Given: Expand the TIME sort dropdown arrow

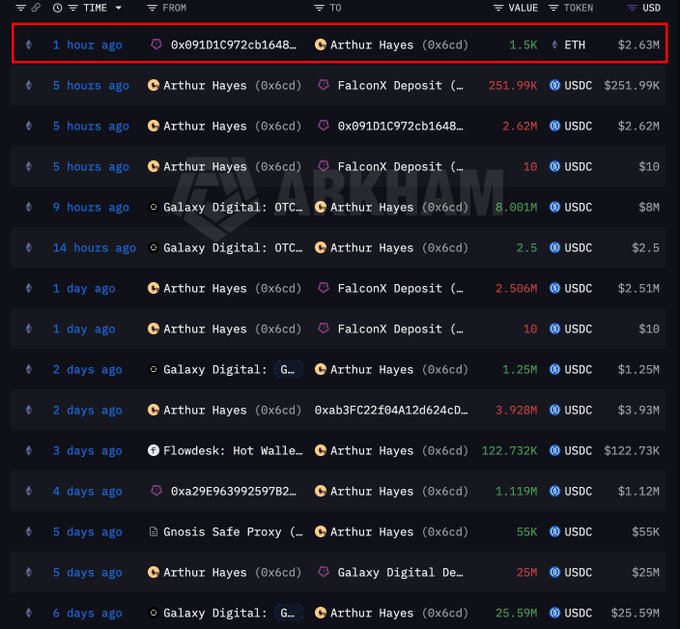Looking at the screenshot, I should (118, 8).
